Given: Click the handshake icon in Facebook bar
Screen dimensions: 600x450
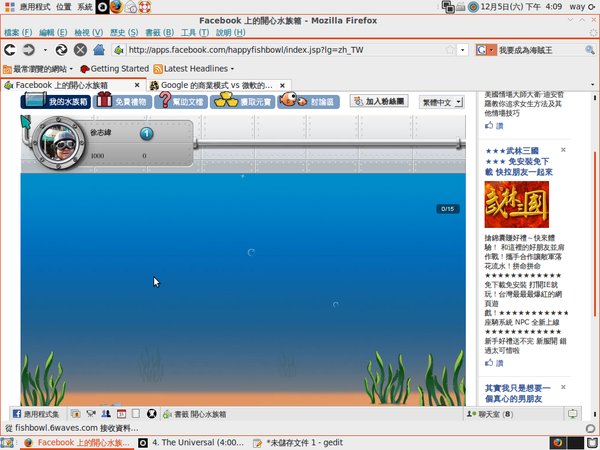Looking at the screenshot, I should point(91,414).
